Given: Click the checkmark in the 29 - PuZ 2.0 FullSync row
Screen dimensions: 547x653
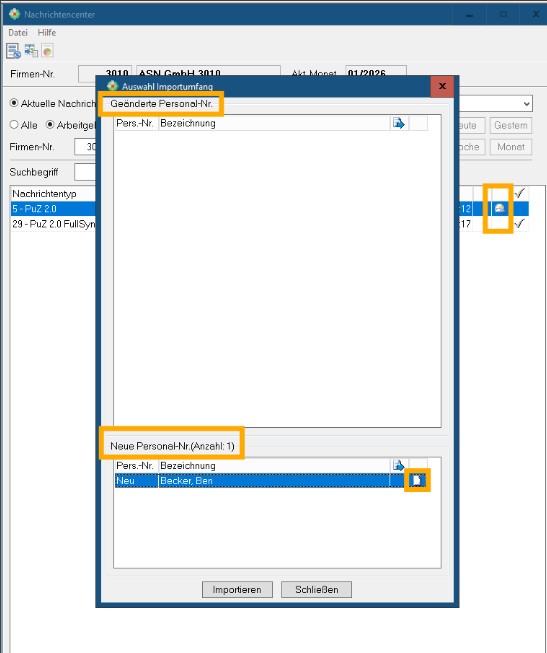Looking at the screenshot, I should [x=520, y=224].
